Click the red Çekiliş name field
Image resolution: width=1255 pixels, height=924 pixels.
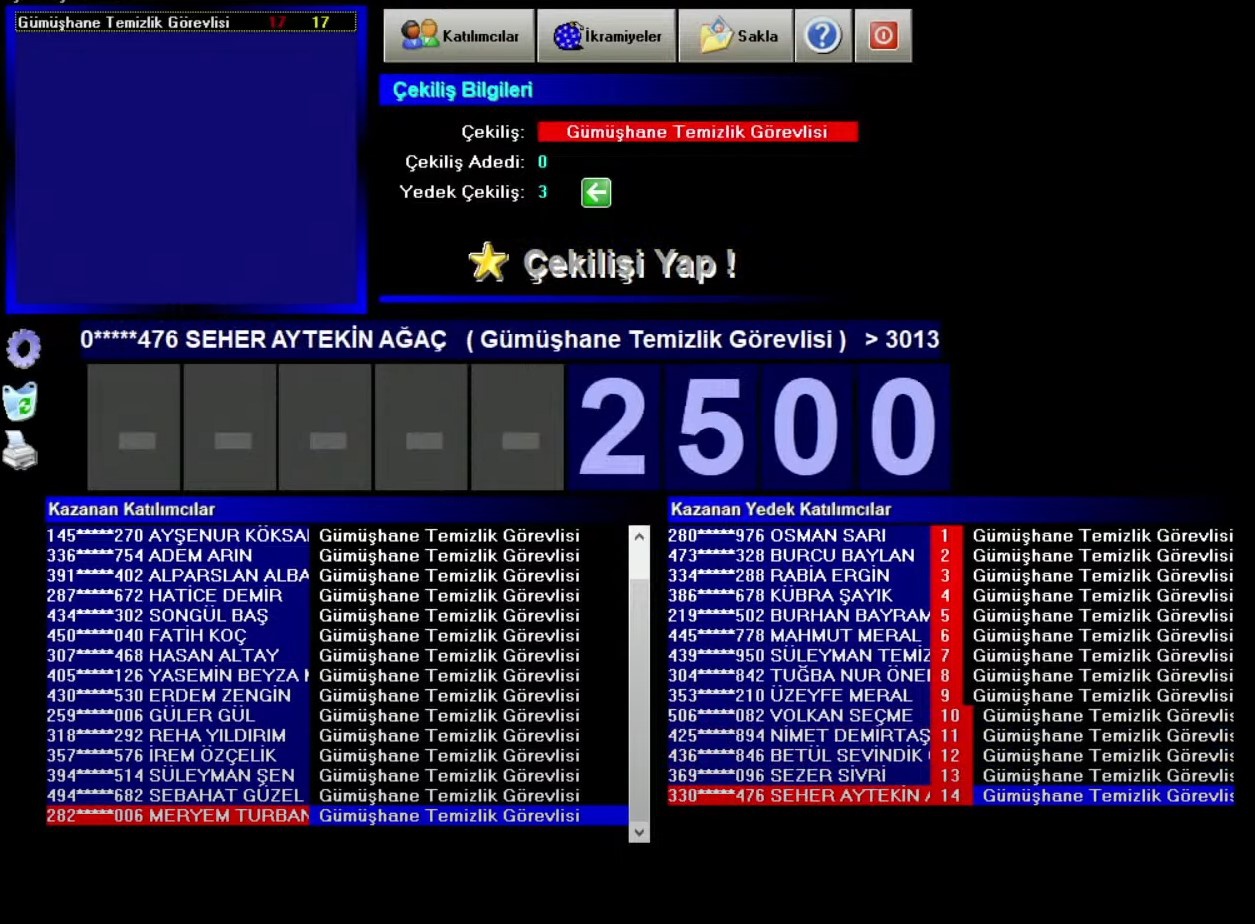(697, 132)
